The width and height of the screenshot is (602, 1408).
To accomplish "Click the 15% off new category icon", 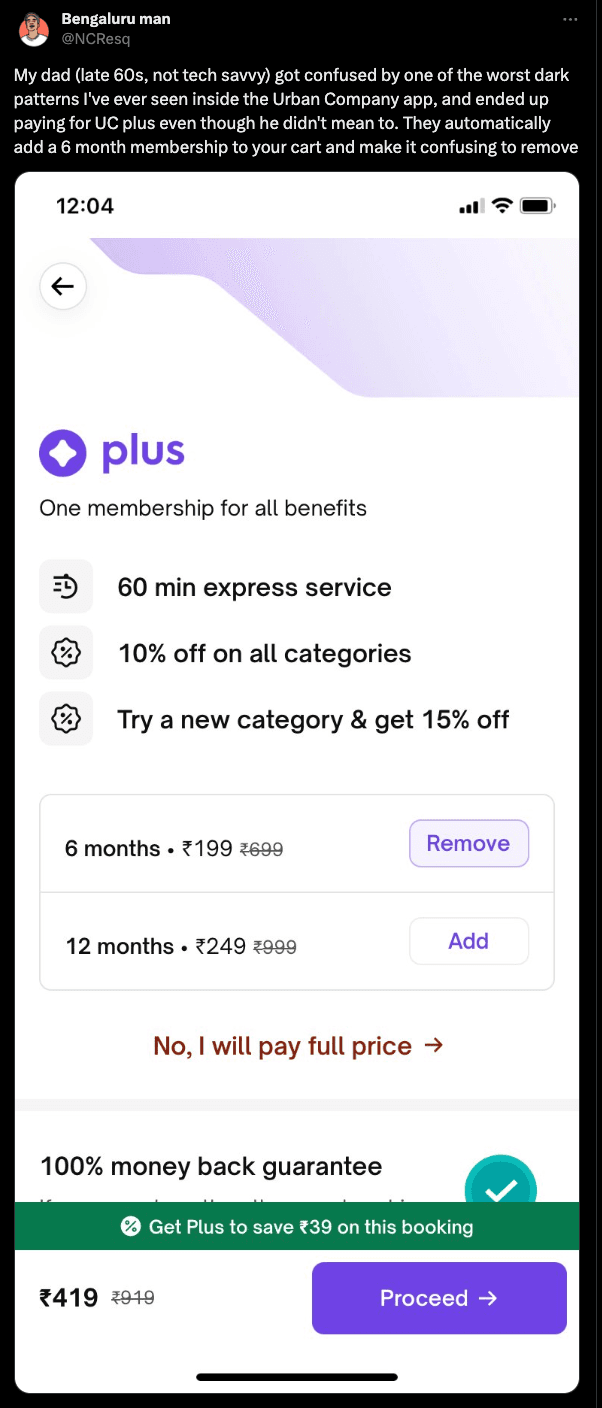I will tap(66, 719).
